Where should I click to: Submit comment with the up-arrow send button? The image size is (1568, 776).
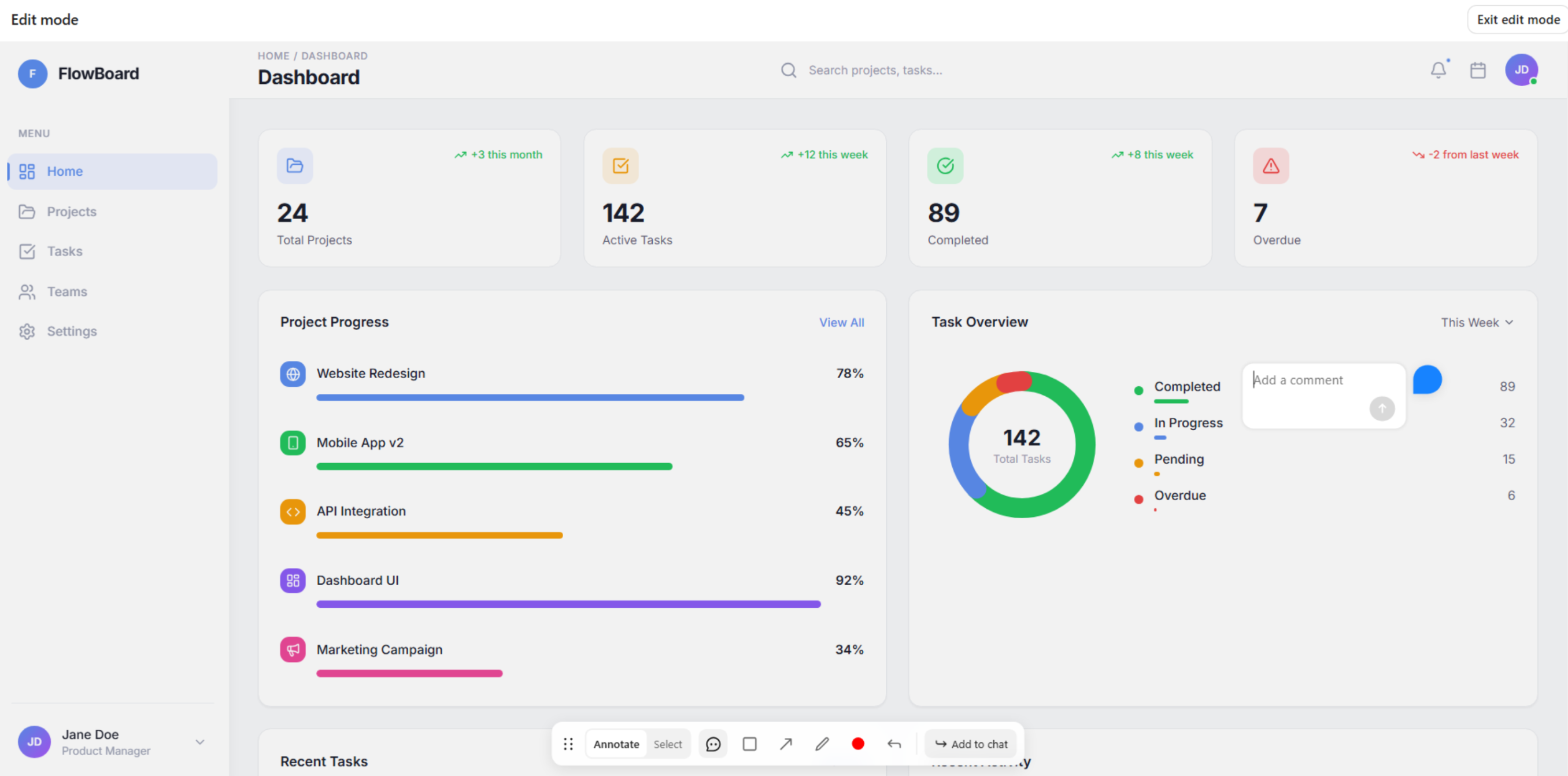coord(1382,408)
